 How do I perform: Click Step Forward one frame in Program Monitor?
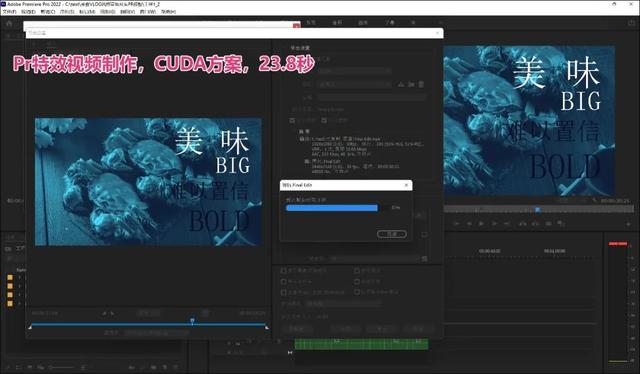pos(494,224)
